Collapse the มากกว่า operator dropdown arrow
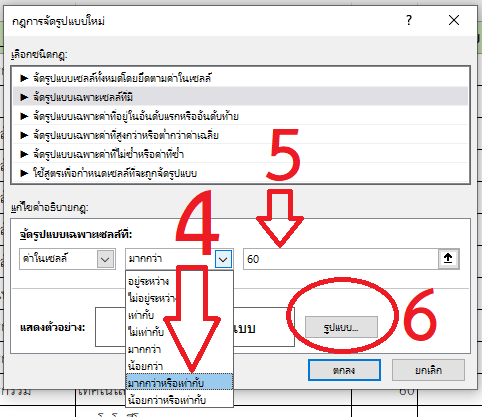This screenshot has height=417, width=482. click(223, 259)
